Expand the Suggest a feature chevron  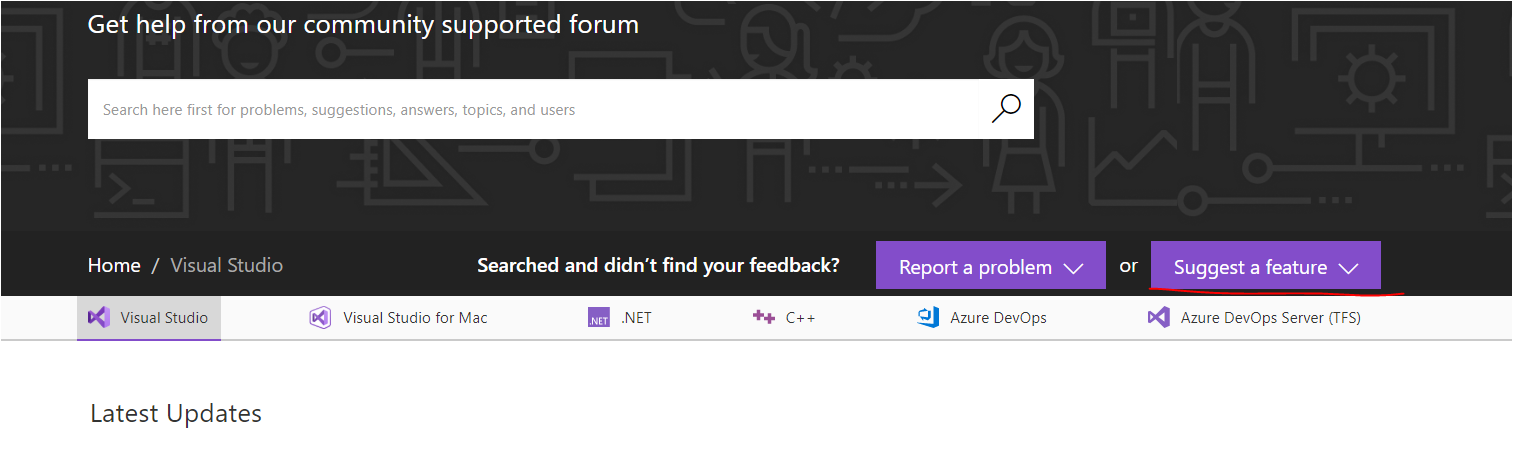[1348, 268]
